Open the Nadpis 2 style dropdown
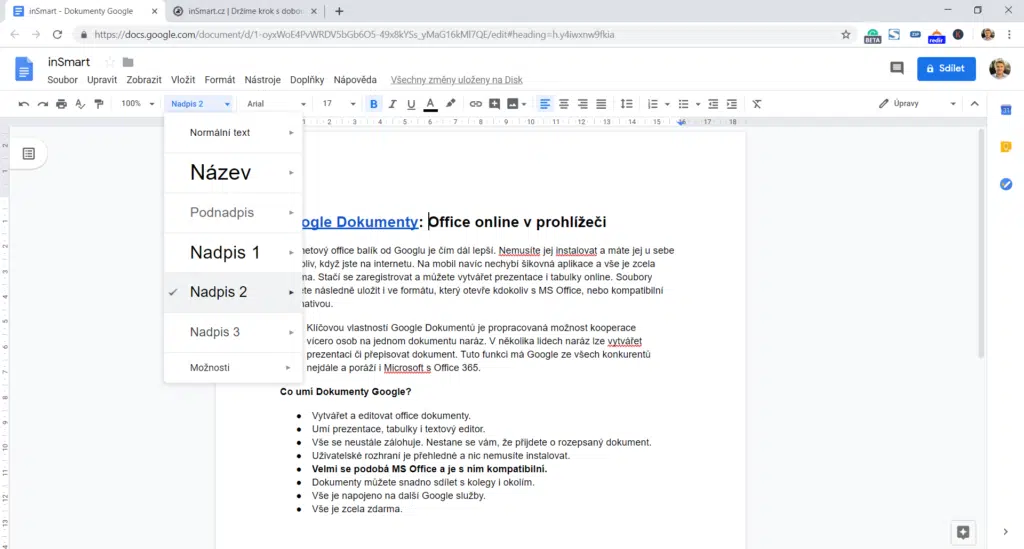 coord(200,104)
